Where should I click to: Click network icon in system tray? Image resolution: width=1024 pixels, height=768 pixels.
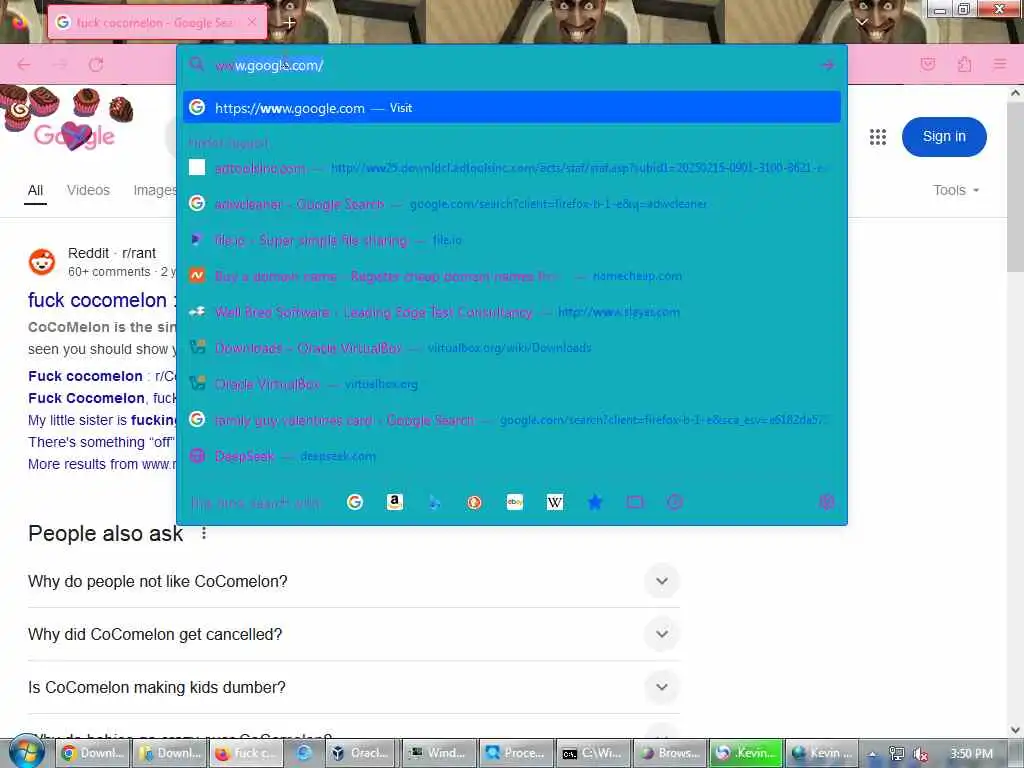click(897, 754)
